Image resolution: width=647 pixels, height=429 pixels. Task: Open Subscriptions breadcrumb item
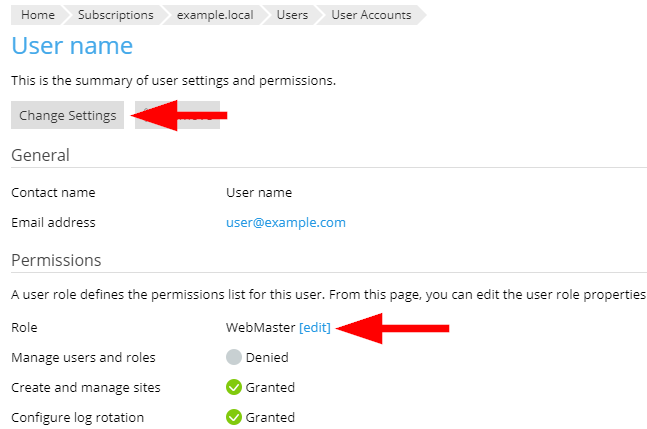point(116,15)
